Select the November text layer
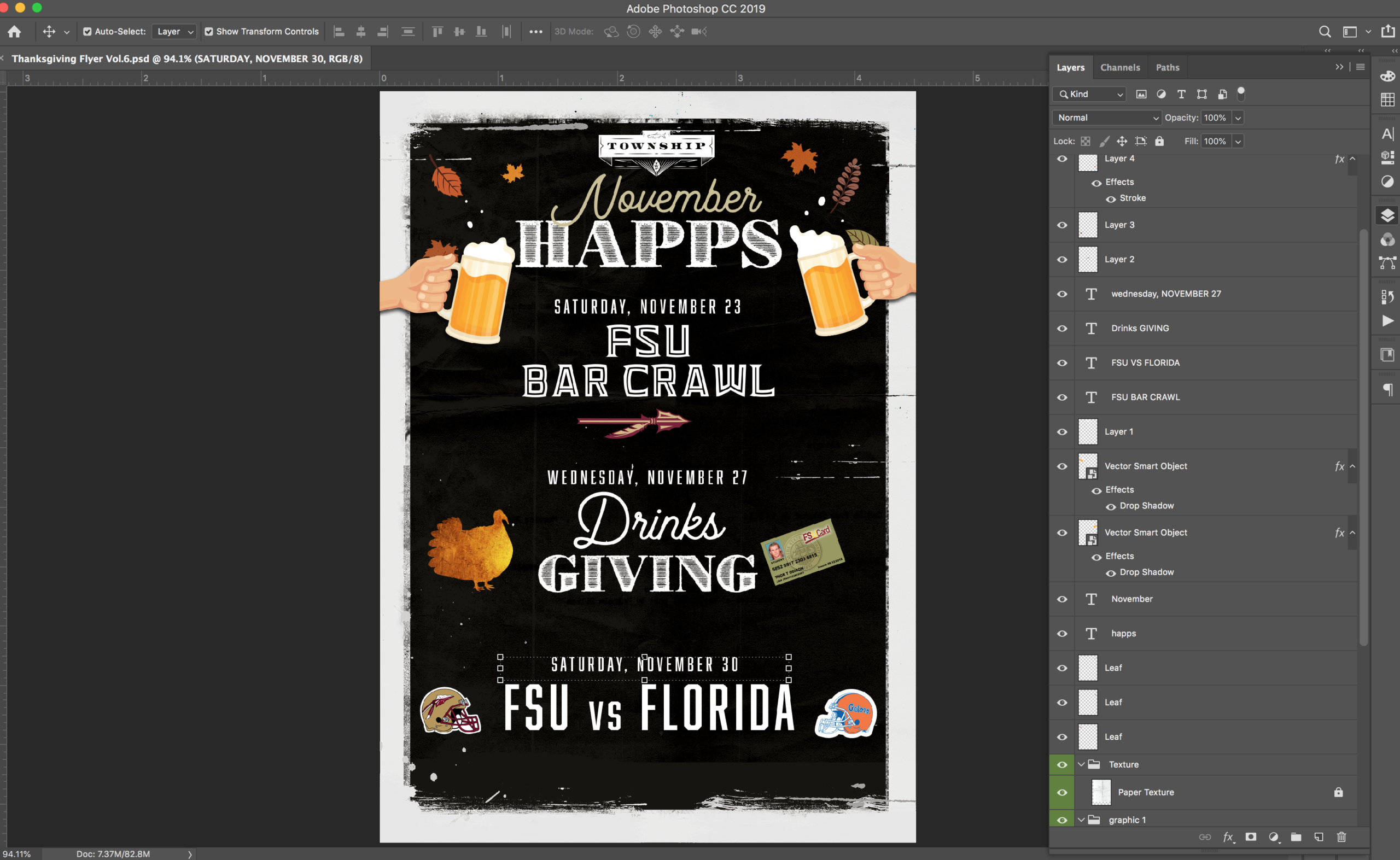This screenshot has height=860, width=1400. point(1203,599)
